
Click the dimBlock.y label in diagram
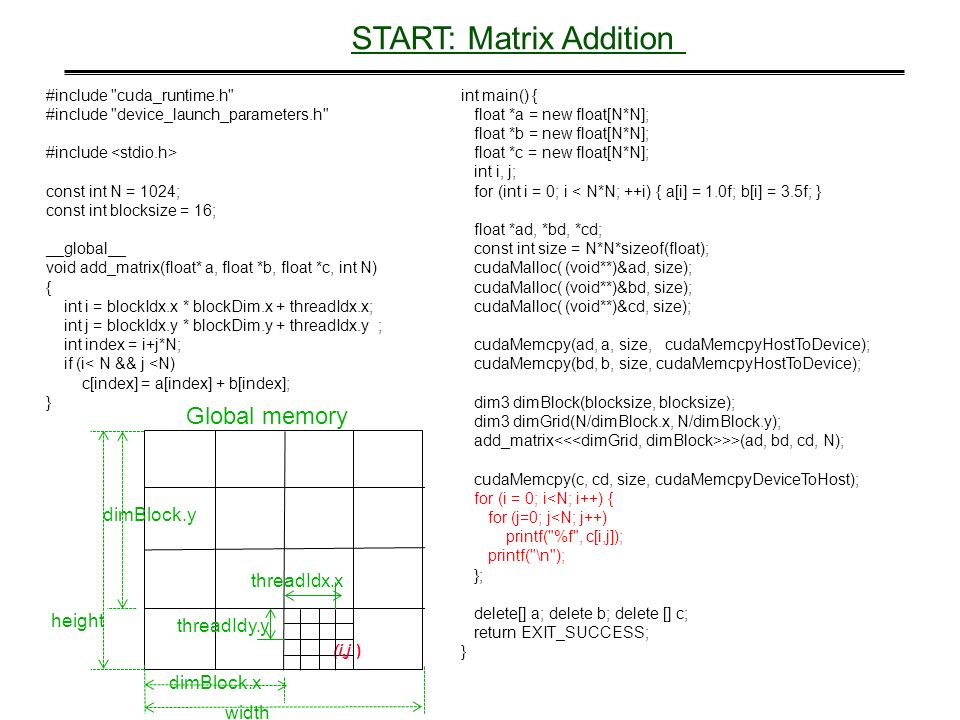pyautogui.click(x=149, y=515)
